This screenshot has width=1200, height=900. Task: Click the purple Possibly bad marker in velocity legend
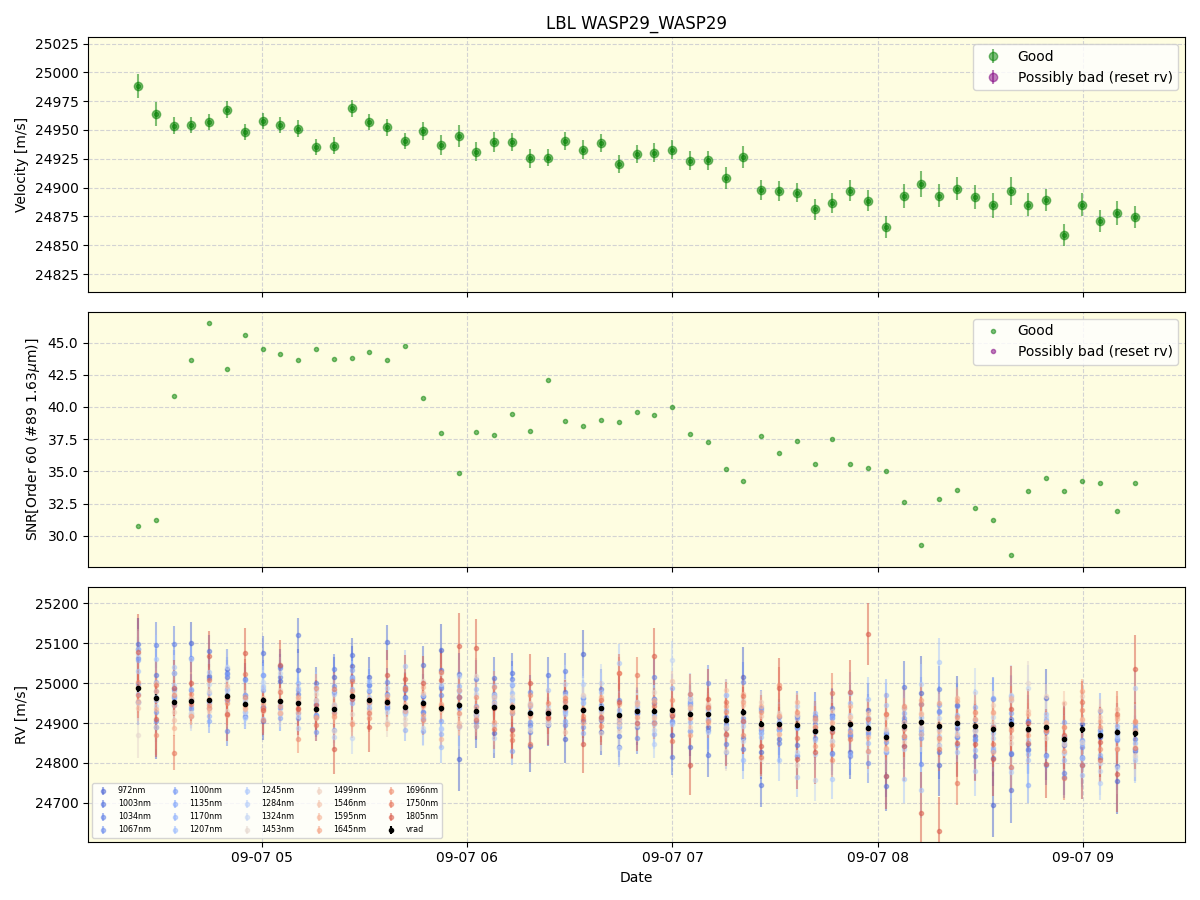(993, 77)
